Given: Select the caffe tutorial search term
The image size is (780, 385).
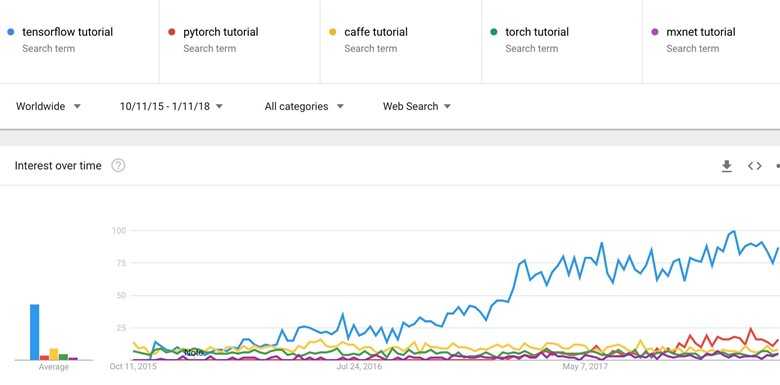Looking at the screenshot, I should pos(376,32).
